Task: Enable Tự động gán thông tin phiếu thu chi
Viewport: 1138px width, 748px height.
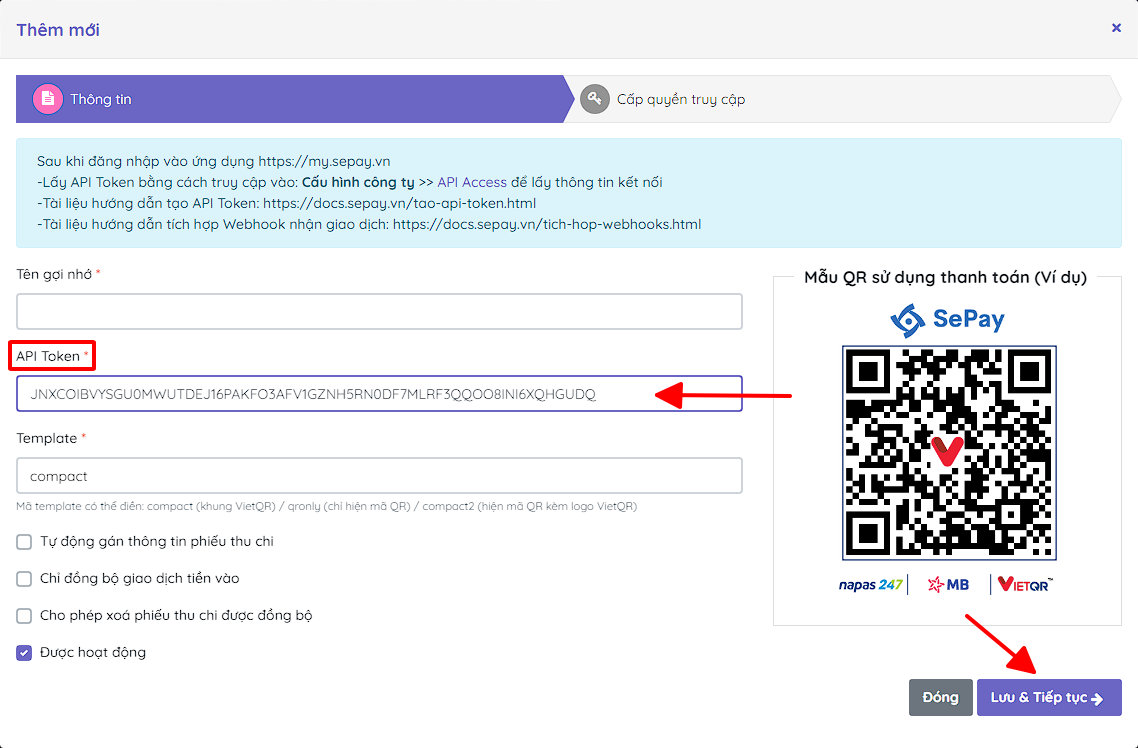Action: [x=24, y=542]
